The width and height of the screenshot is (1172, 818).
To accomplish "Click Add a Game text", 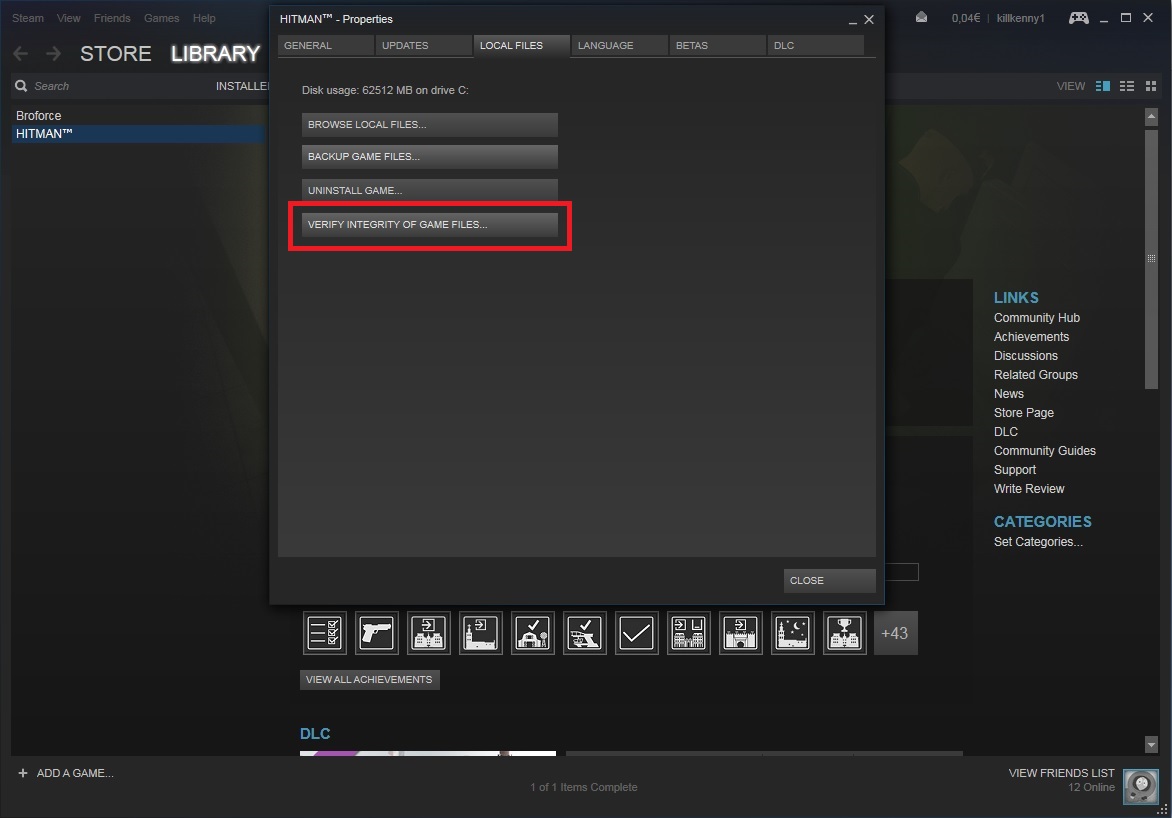I will 75,773.
